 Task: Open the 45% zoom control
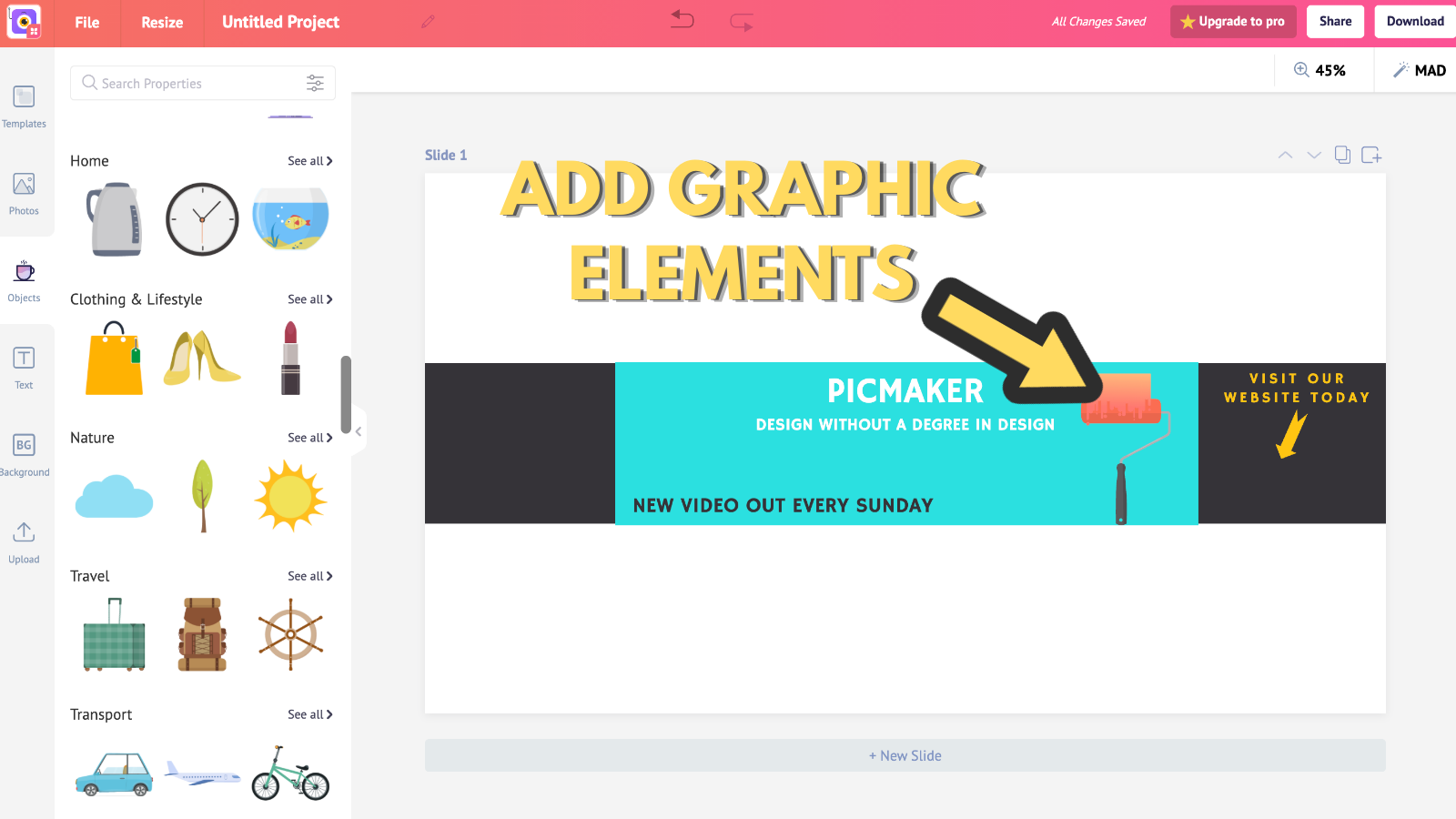click(x=1320, y=70)
